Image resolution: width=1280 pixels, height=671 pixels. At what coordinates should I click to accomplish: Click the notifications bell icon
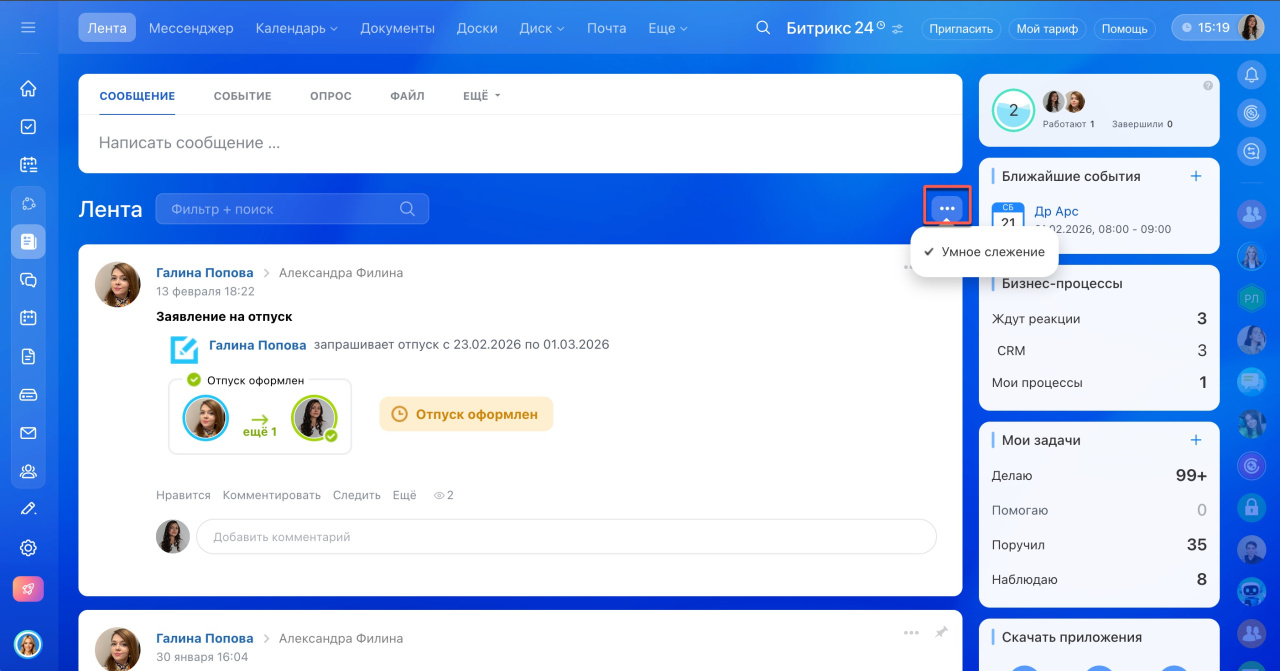pos(1251,76)
